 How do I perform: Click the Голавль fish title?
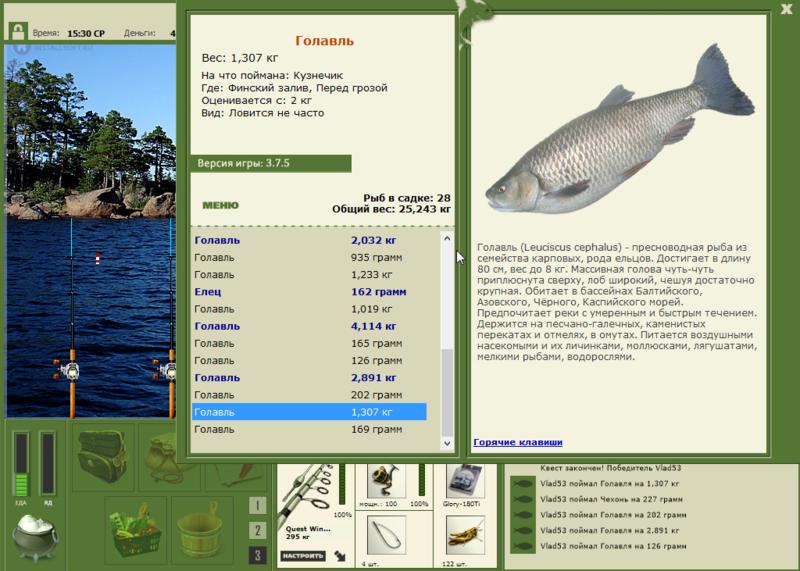[x=324, y=41]
